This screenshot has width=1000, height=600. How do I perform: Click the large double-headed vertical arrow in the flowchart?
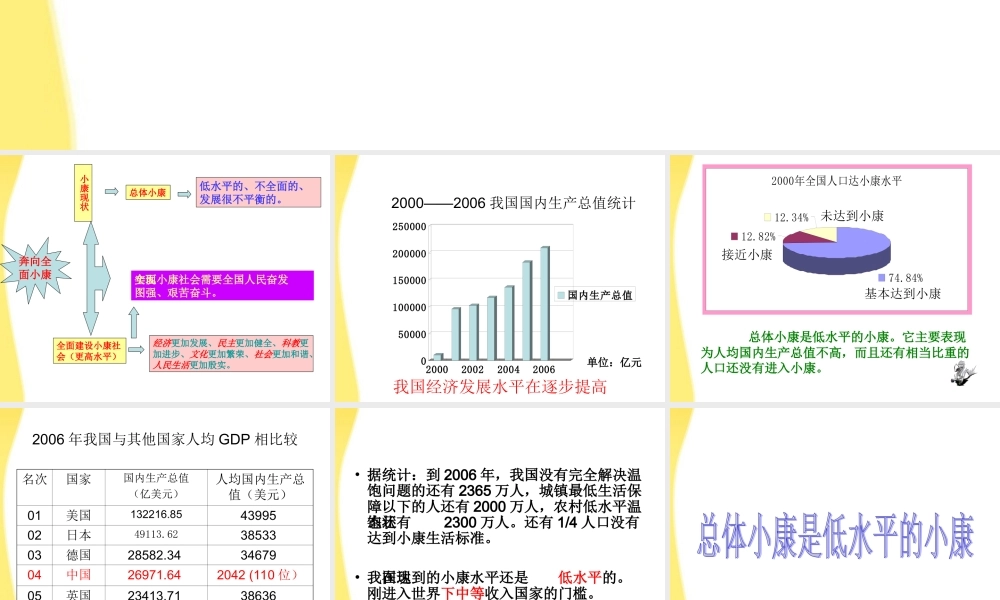95,279
